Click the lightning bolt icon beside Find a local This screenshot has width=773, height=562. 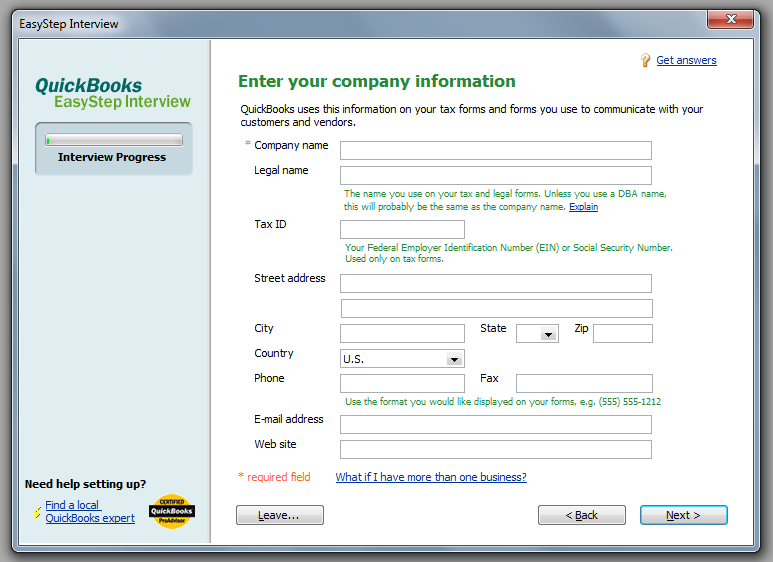[37, 512]
